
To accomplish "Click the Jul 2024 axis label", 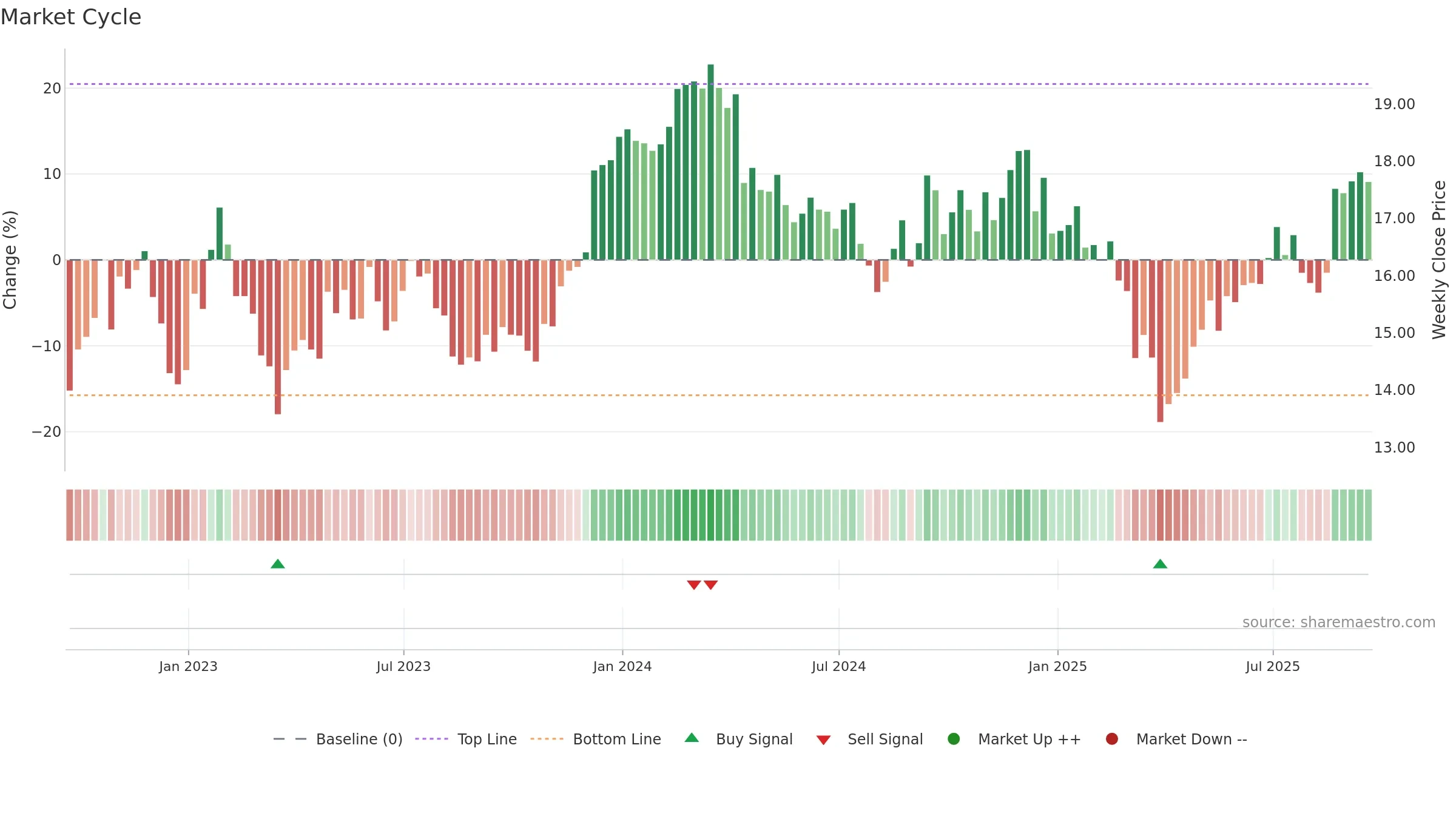I will click(839, 666).
